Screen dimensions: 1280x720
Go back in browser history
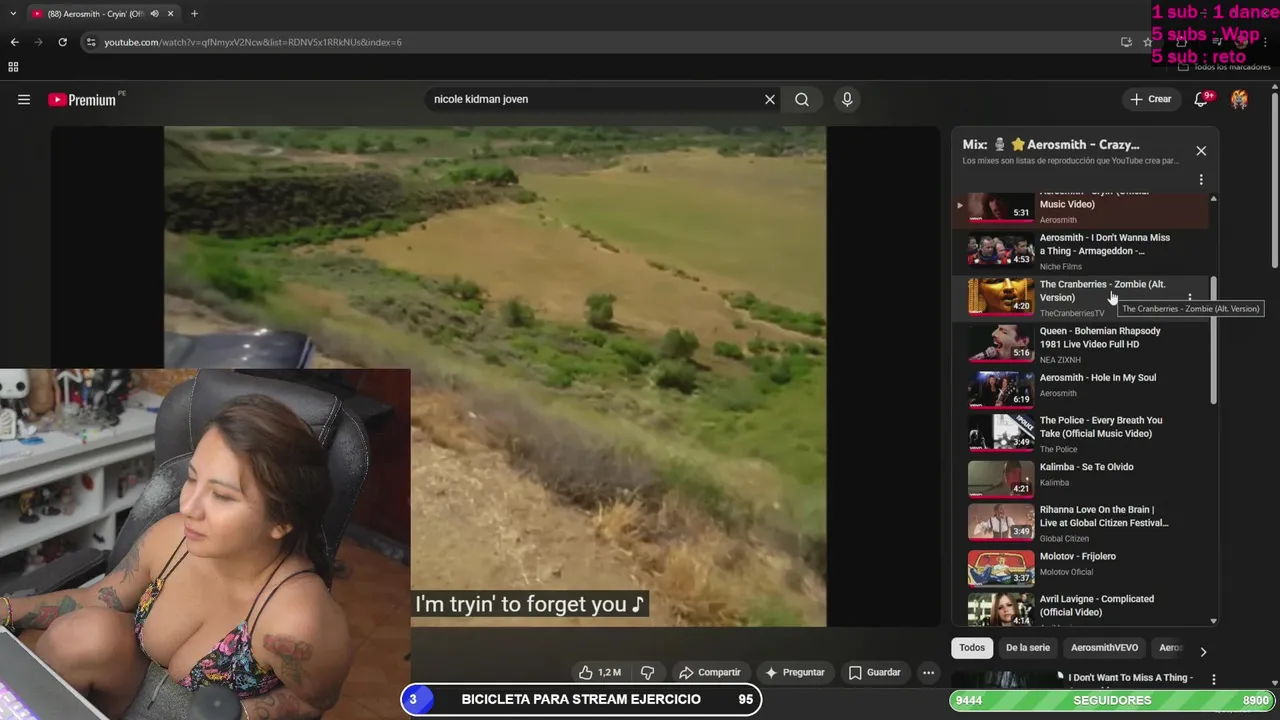pyautogui.click(x=14, y=42)
